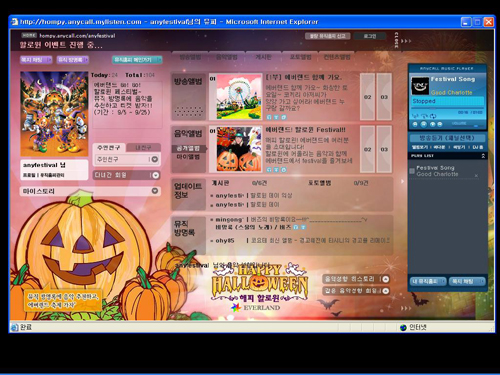Click first blue icon under Halloween Festival description
This screenshot has width=500, height=375.
click(x=269, y=170)
